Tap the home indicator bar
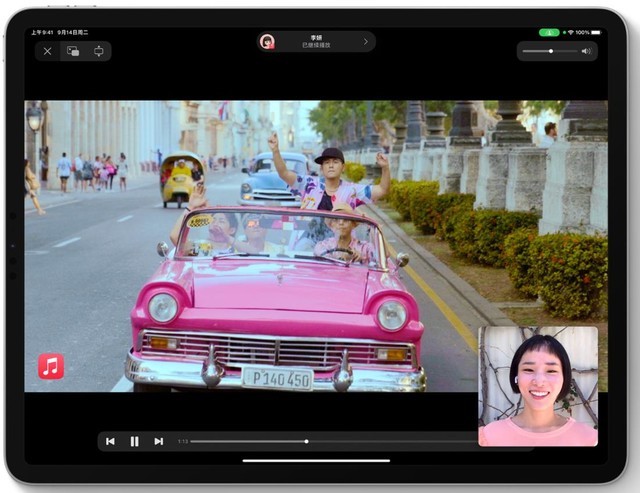Image resolution: width=640 pixels, height=493 pixels. click(316, 461)
